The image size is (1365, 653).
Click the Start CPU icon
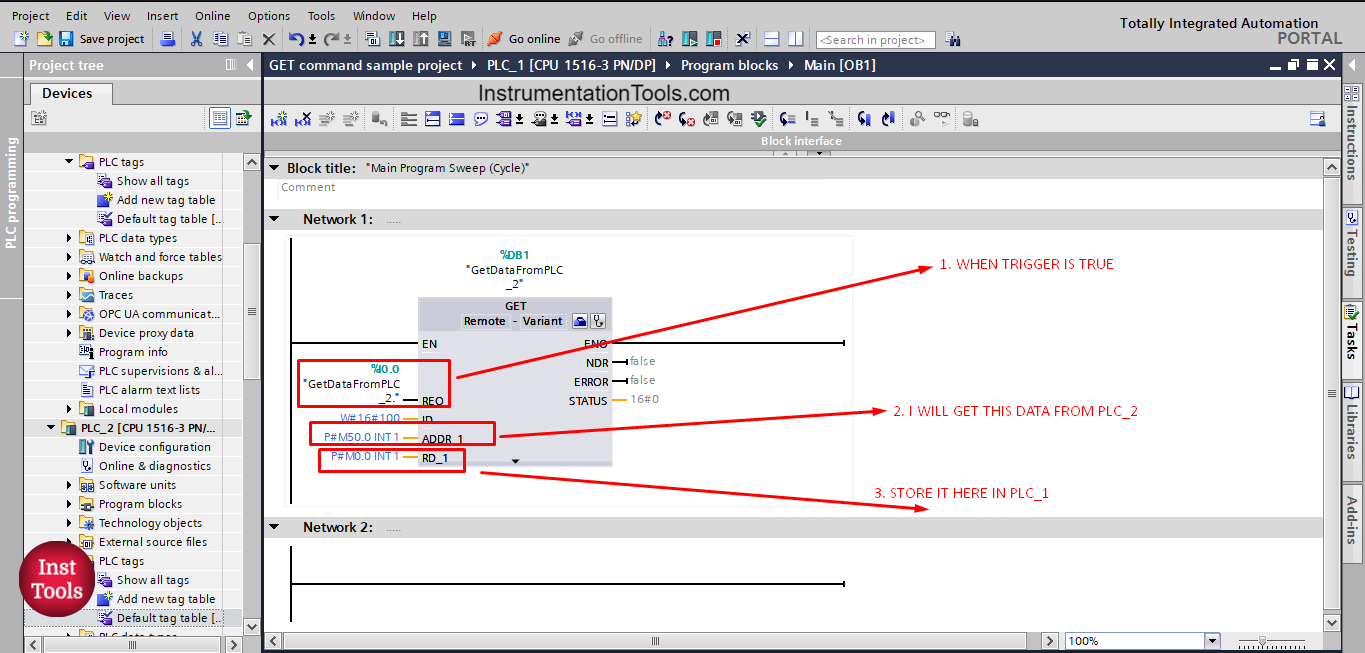tap(690, 39)
